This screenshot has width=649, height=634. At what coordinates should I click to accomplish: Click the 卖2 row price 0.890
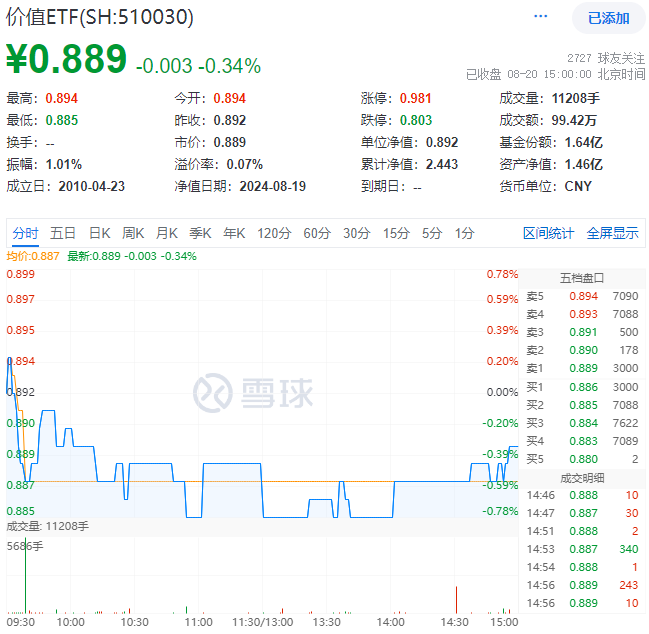[583, 350]
